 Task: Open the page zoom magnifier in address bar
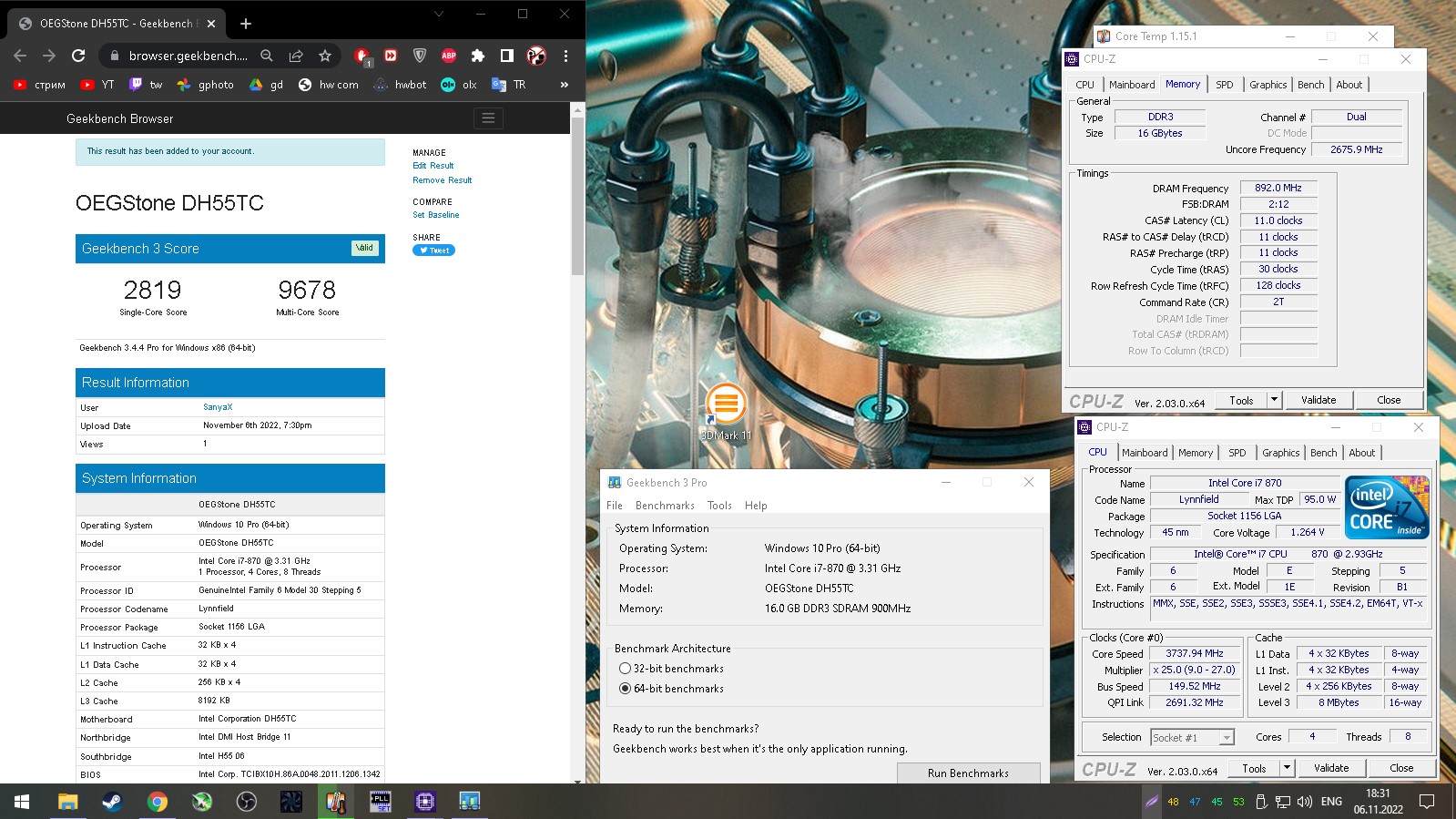267,56
